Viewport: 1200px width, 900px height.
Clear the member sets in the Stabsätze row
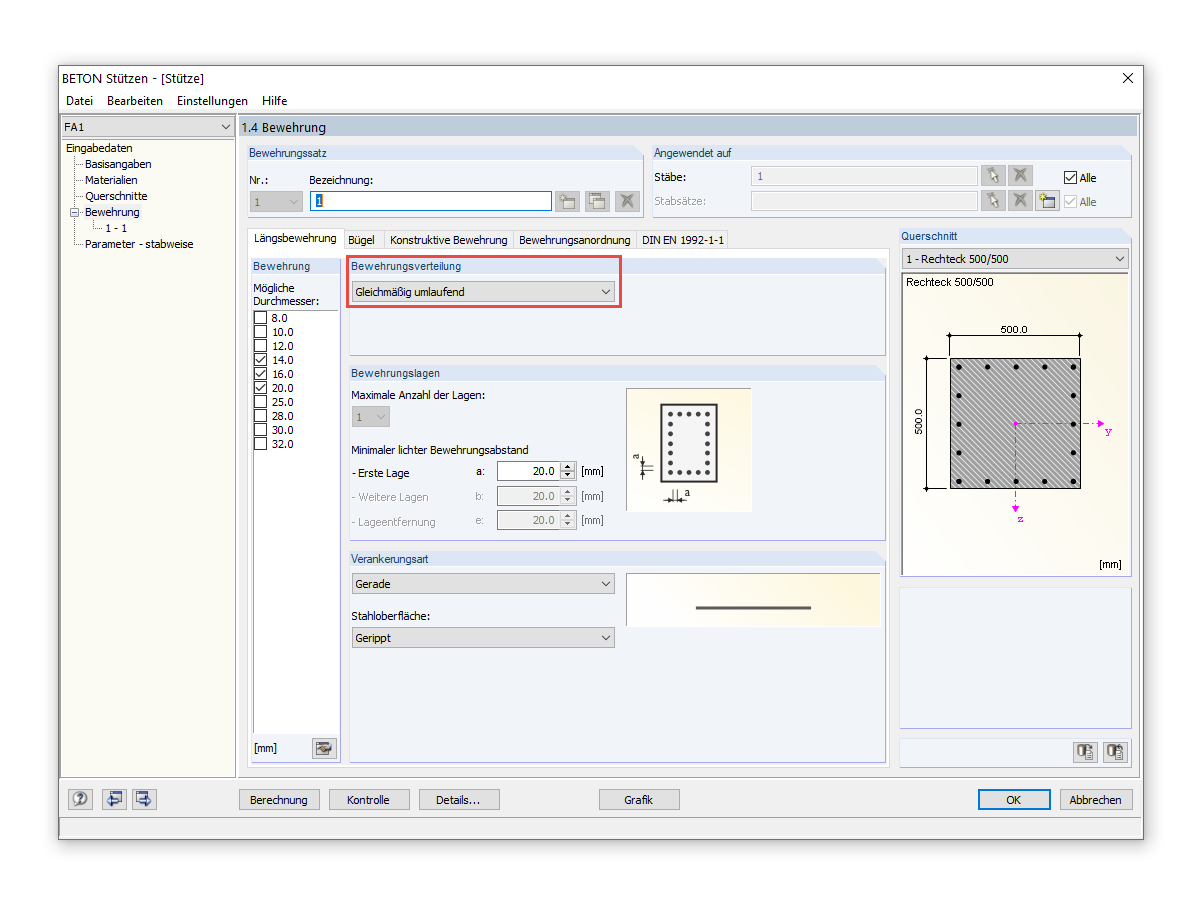point(1019,201)
